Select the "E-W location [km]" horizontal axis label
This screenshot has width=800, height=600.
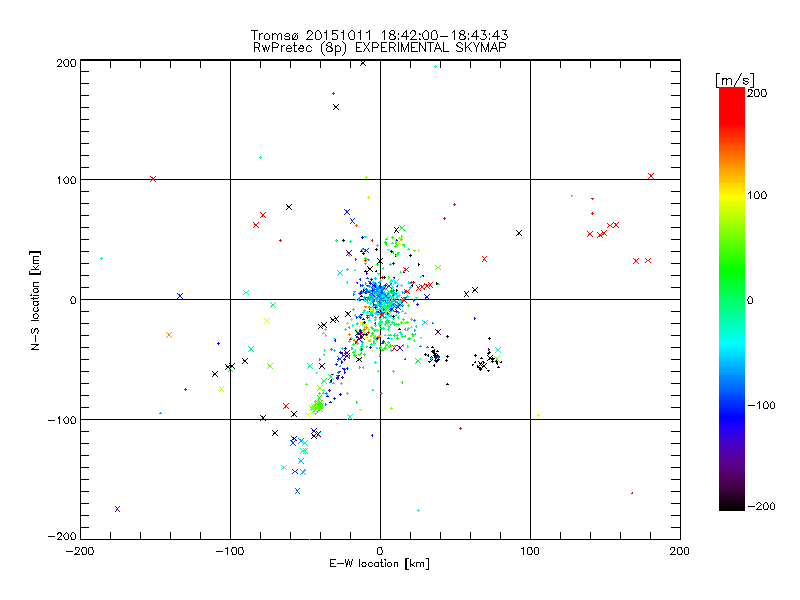[379, 563]
